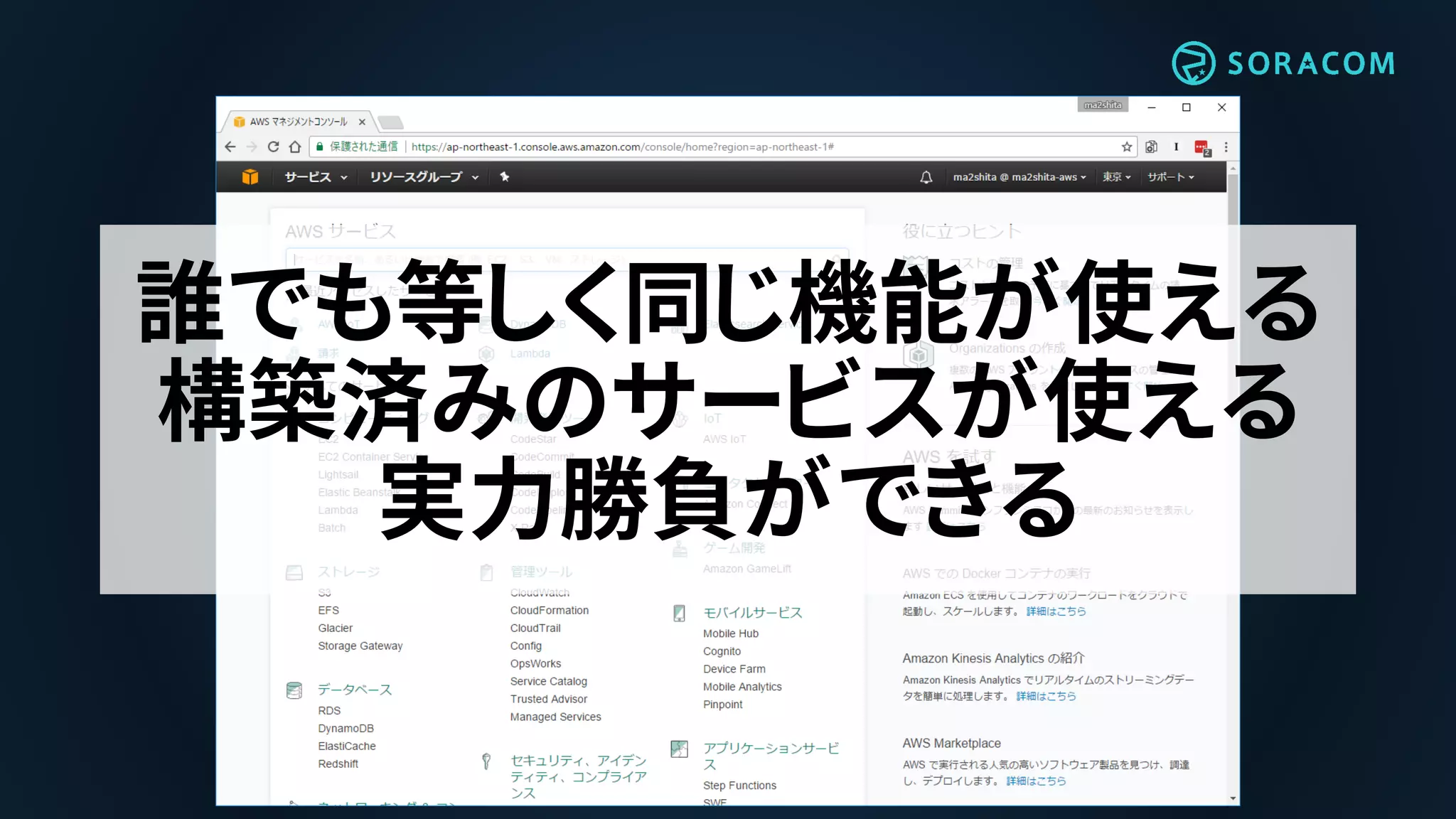Click the red extension icon with badge
1456x819 pixels.
pyautogui.click(x=1202, y=148)
